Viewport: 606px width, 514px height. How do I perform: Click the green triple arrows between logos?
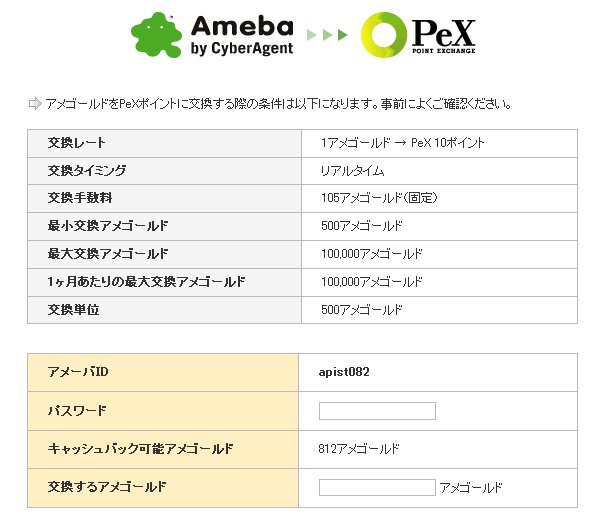327,36
